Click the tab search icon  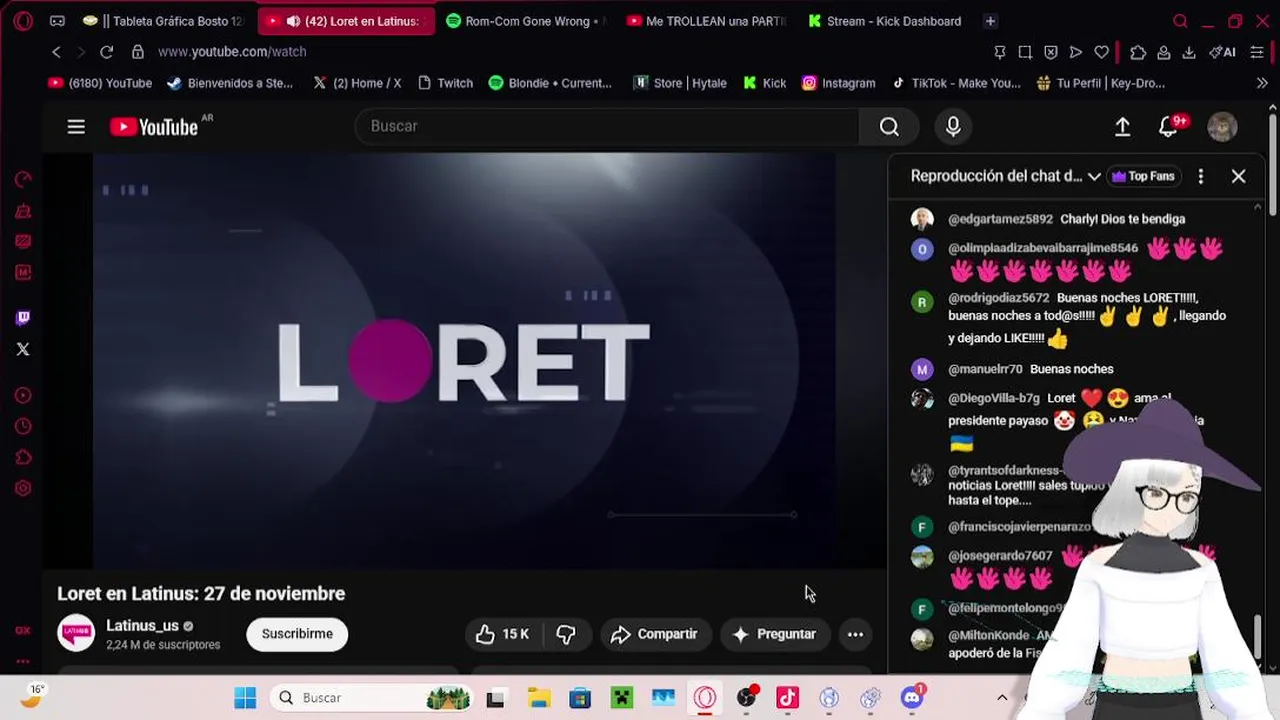pos(1180,21)
